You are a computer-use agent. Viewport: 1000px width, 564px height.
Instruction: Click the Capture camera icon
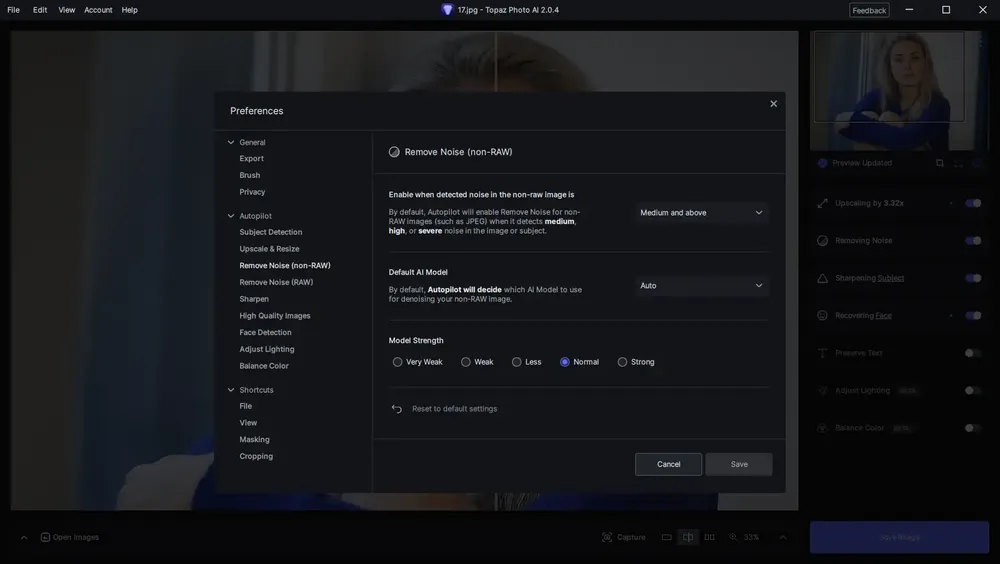pos(607,537)
